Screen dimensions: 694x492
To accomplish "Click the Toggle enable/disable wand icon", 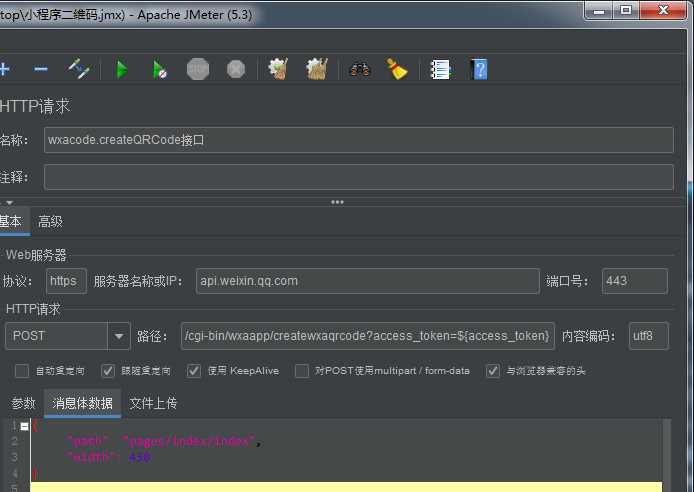I will point(79,69).
